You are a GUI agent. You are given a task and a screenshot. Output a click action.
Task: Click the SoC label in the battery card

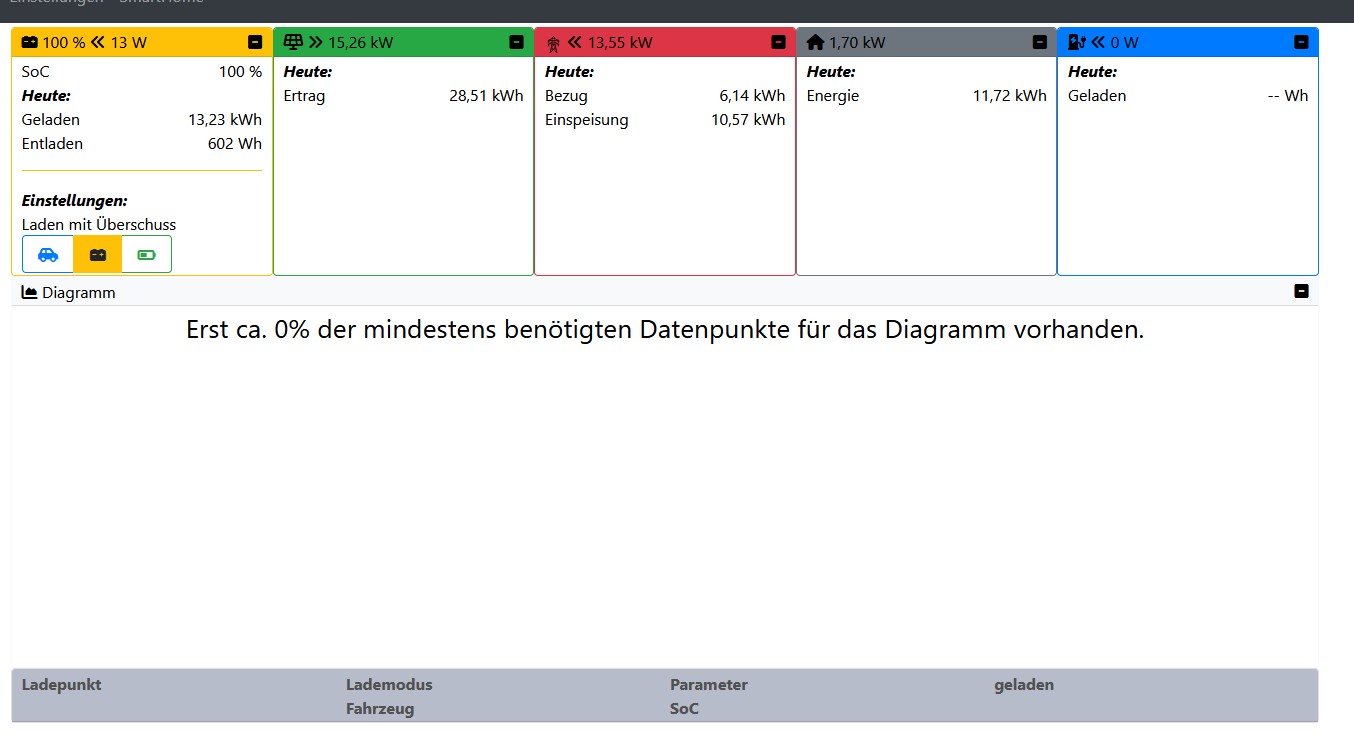[x=36, y=72]
